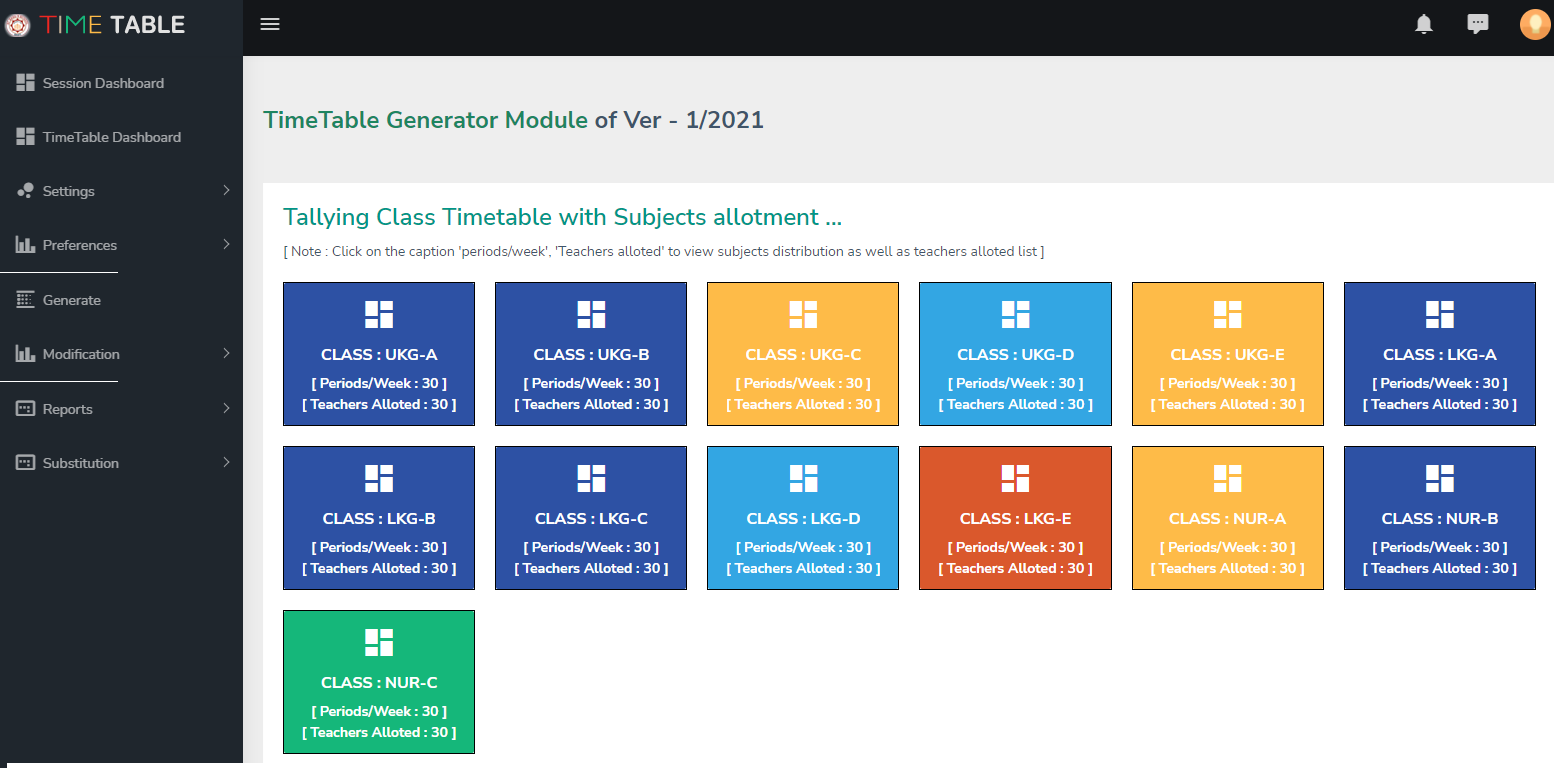View Teachers Alloted for class UKG-B

591,404
